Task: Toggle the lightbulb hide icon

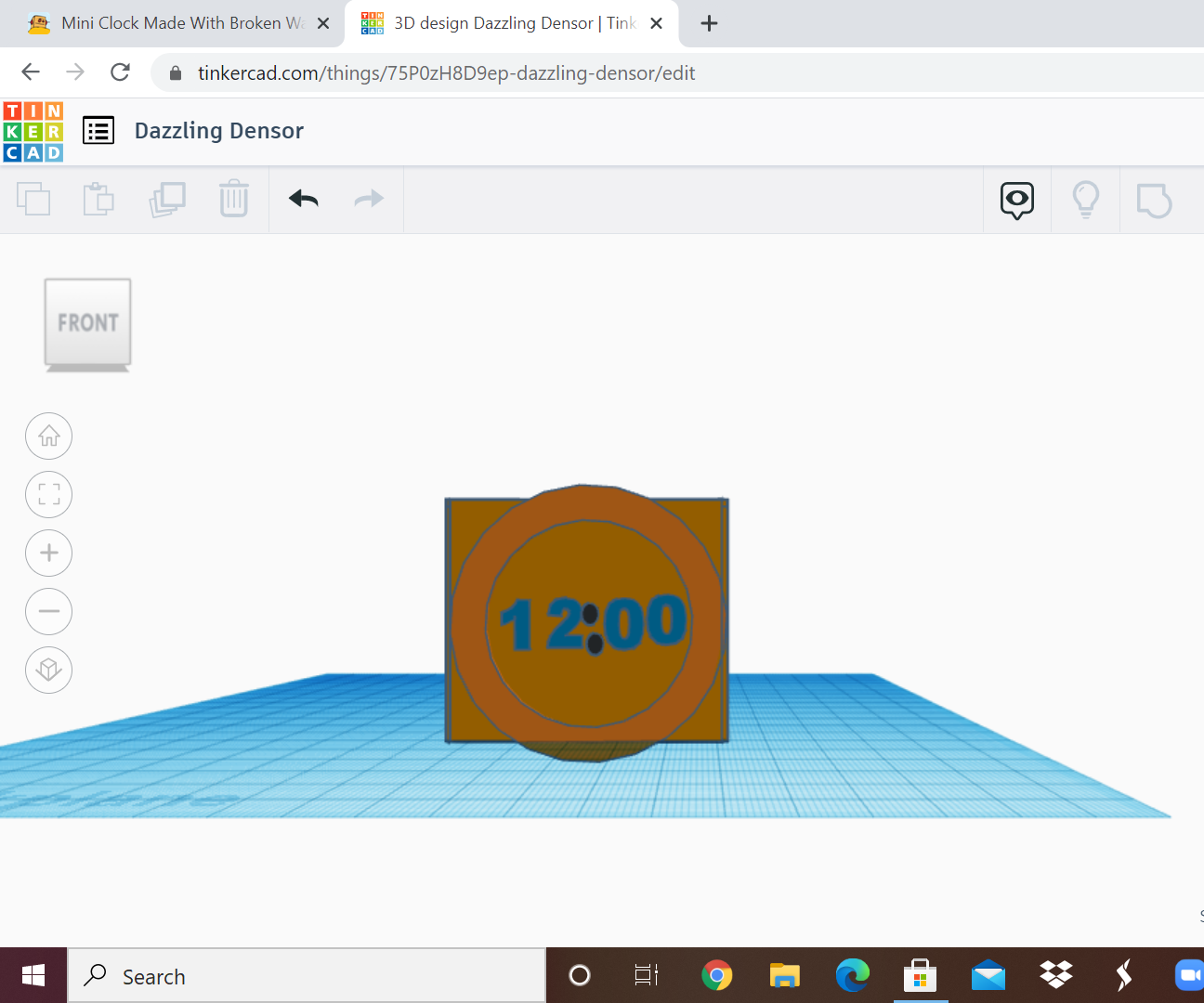Action: coord(1085,200)
